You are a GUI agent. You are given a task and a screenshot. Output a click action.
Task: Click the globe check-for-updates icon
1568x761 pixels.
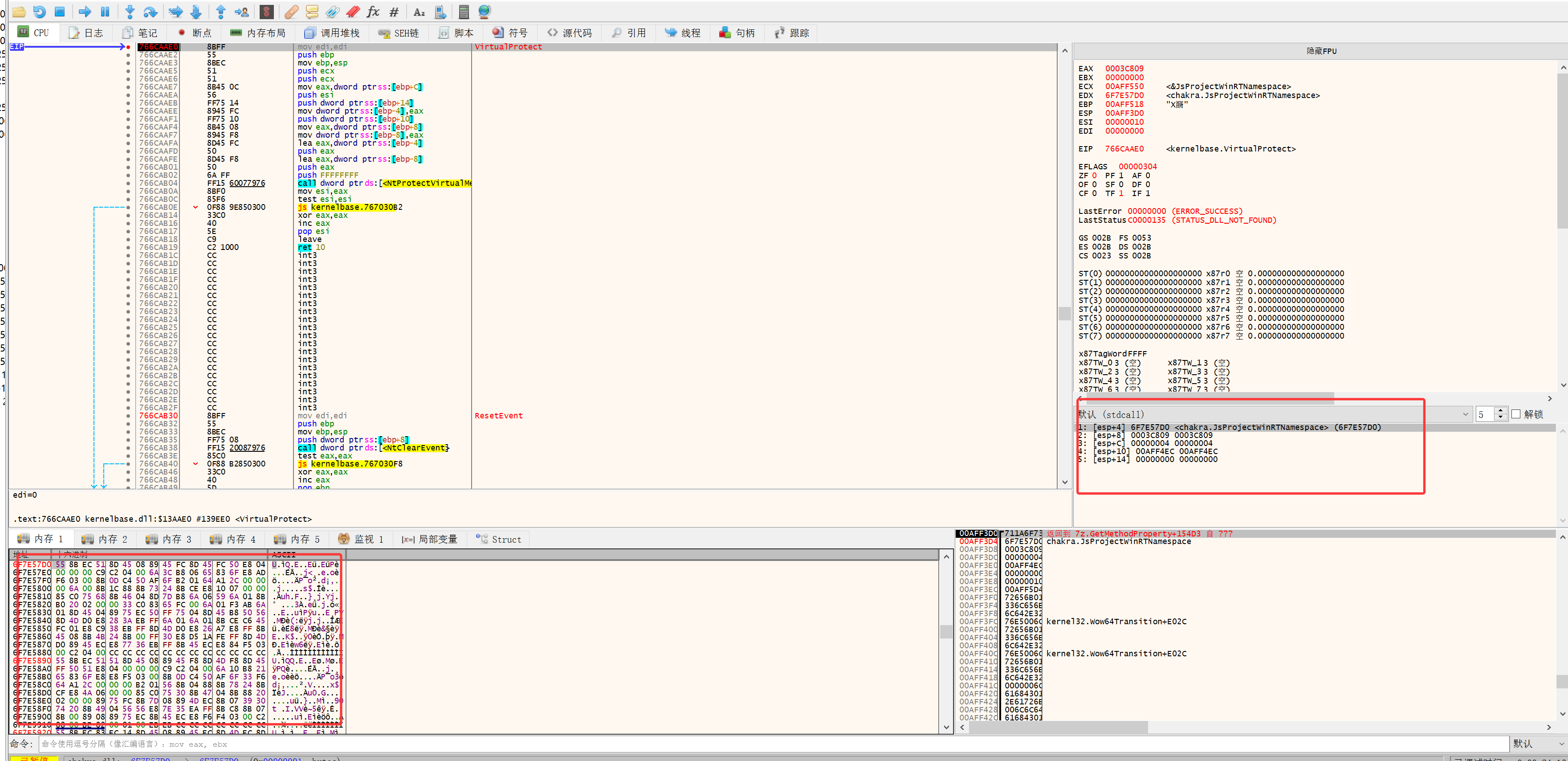[x=485, y=12]
